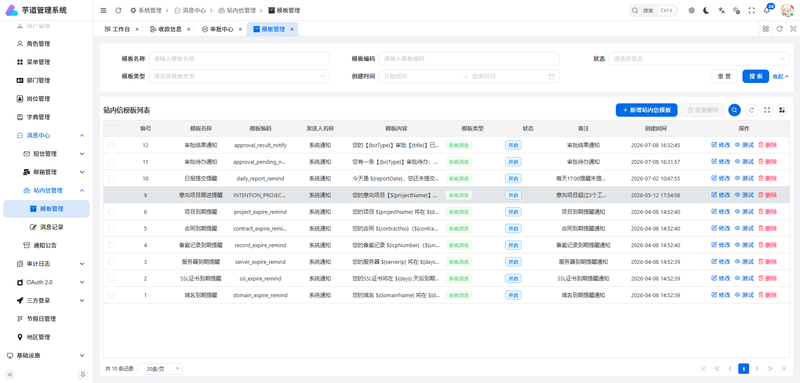Open the user avatar menu
Viewport: 800px width, 383px height.
coord(787,10)
